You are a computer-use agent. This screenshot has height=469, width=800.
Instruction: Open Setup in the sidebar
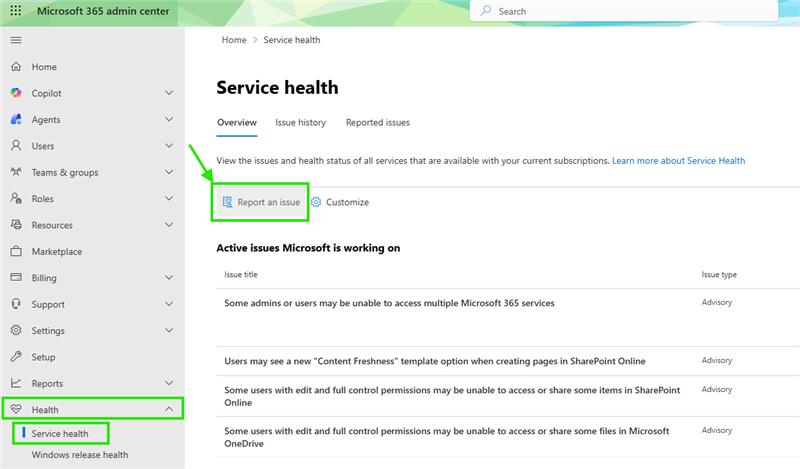43,357
